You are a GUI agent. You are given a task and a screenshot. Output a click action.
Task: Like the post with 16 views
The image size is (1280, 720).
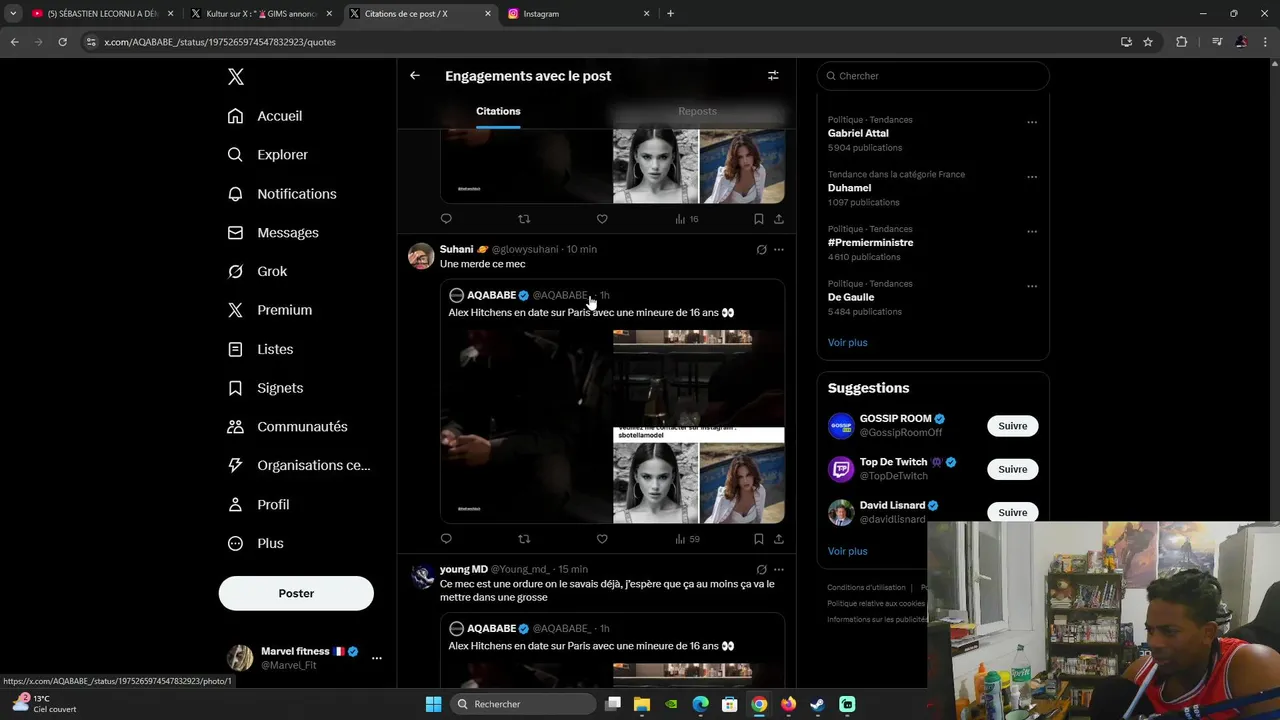pyautogui.click(x=602, y=219)
